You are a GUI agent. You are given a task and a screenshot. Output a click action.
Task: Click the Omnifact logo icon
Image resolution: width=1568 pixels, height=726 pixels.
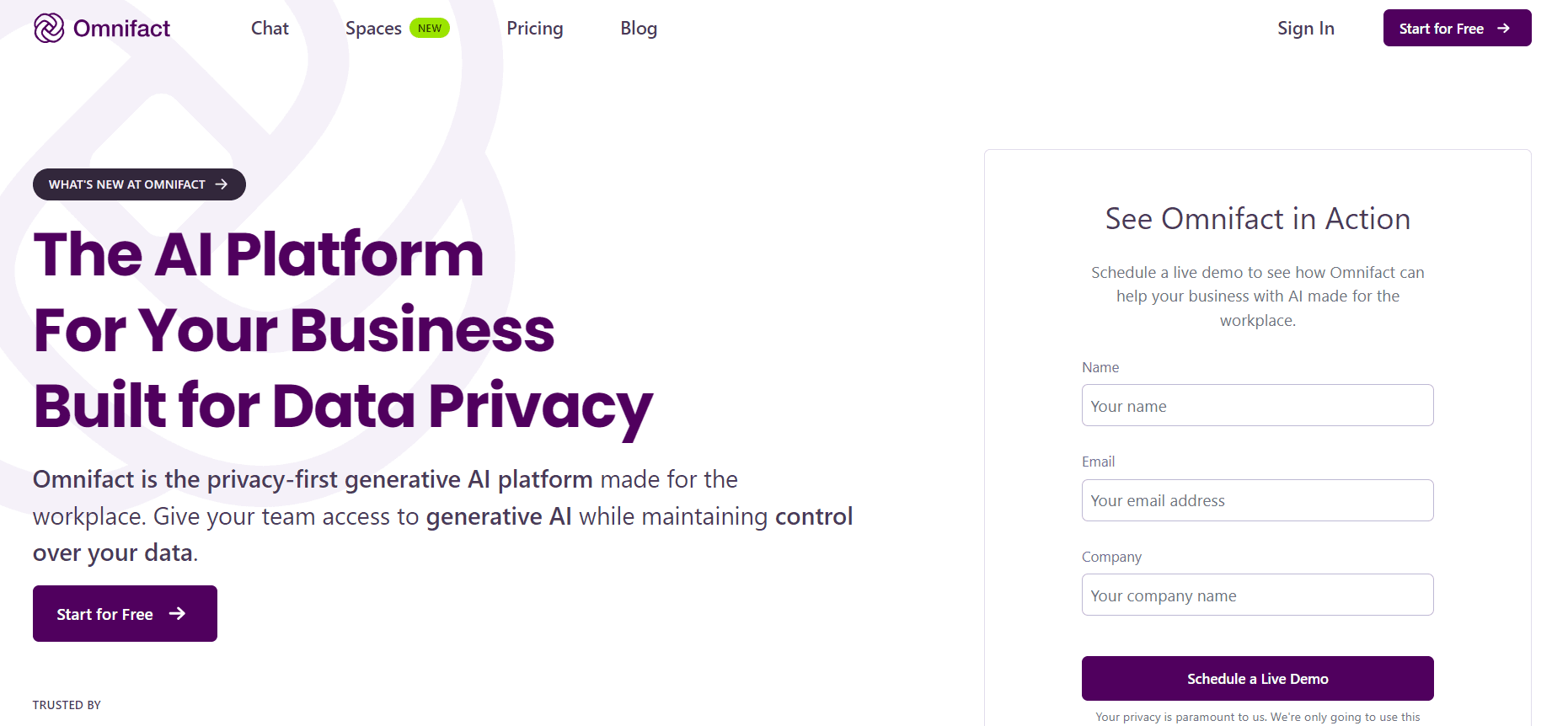click(x=50, y=28)
